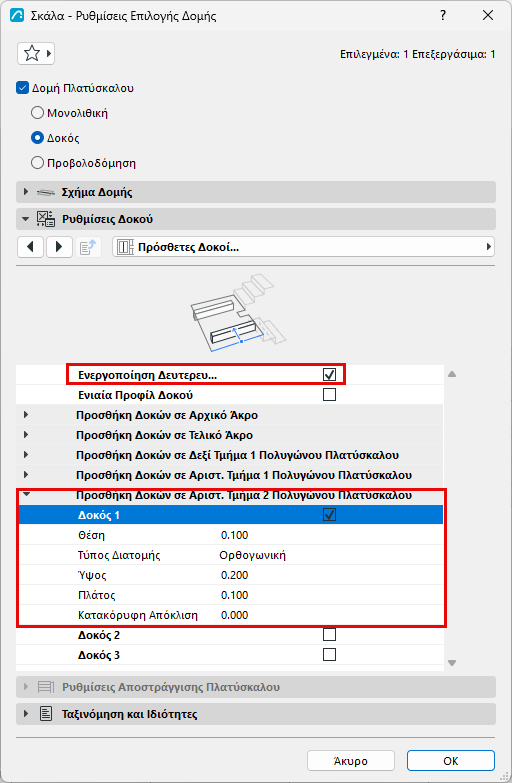512x783 pixels.
Task: Click the Άκυρο button
Action: (351, 761)
